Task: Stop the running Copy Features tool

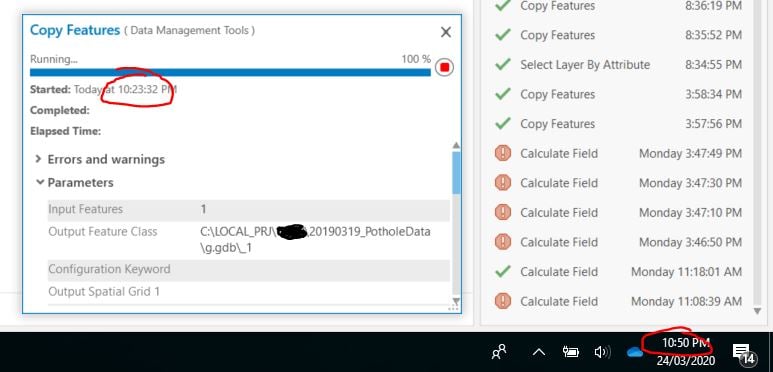Action: (x=444, y=68)
